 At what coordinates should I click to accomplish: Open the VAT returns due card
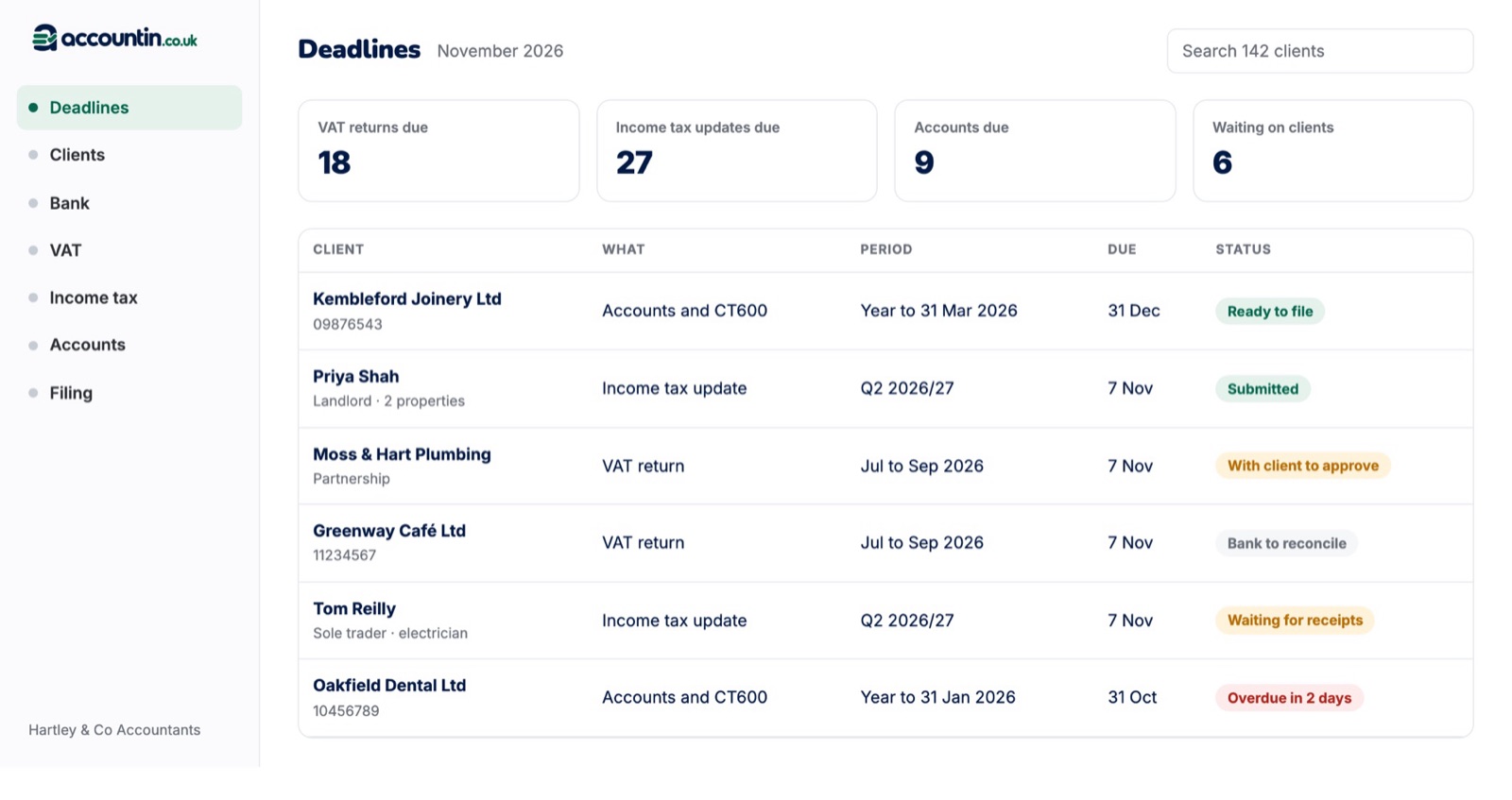coord(438,151)
